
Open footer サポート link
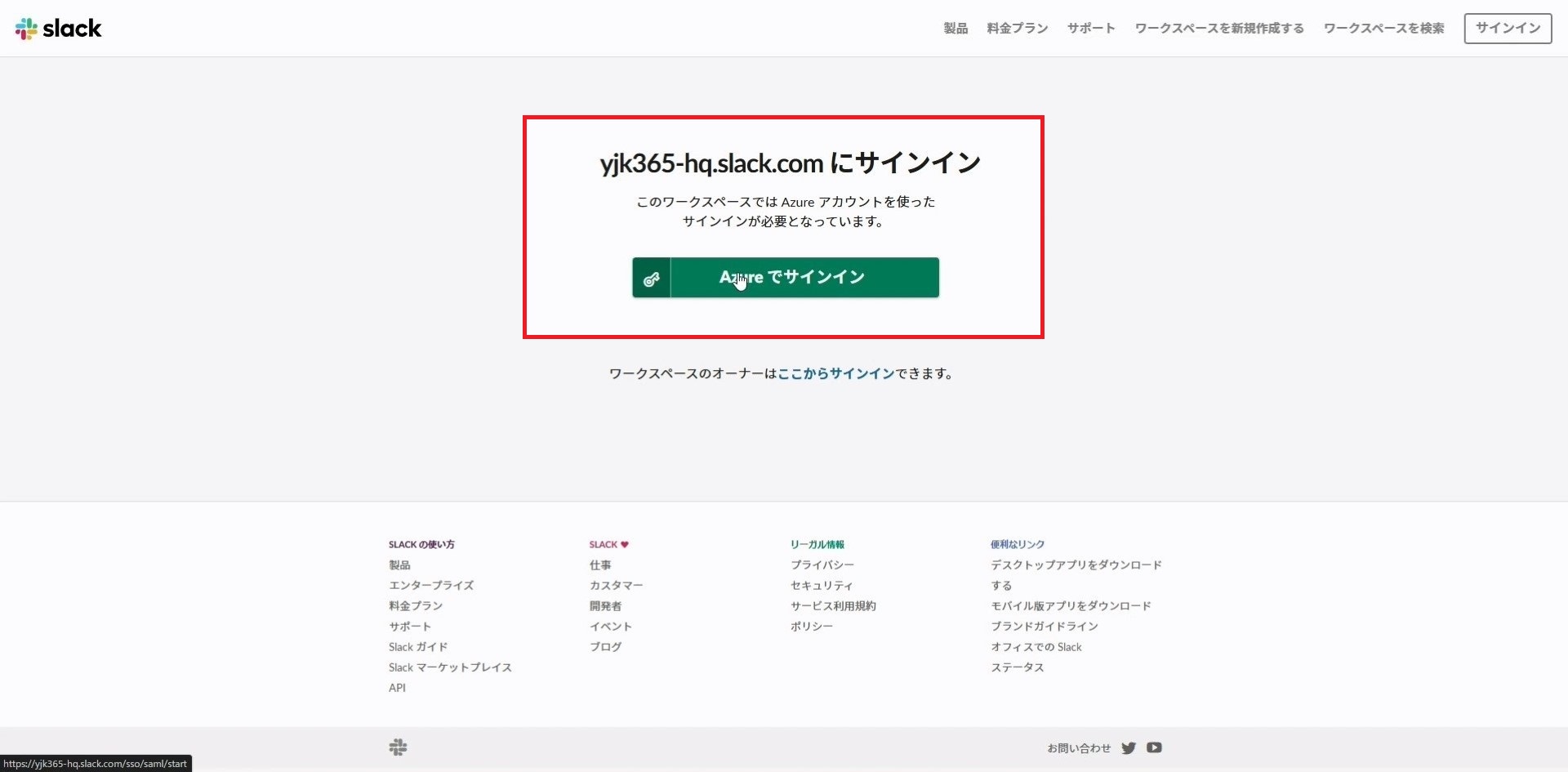[x=410, y=626]
